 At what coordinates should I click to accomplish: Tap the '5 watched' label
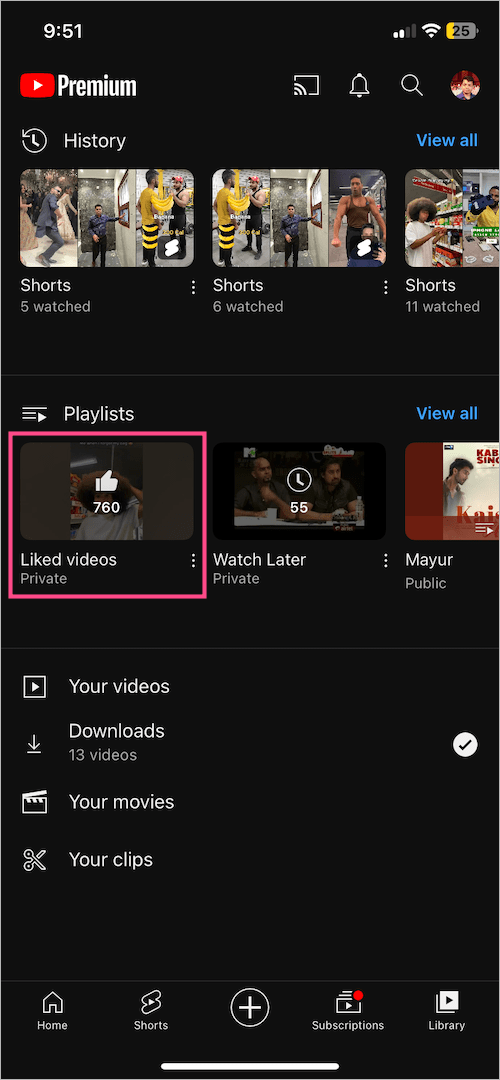click(x=55, y=307)
